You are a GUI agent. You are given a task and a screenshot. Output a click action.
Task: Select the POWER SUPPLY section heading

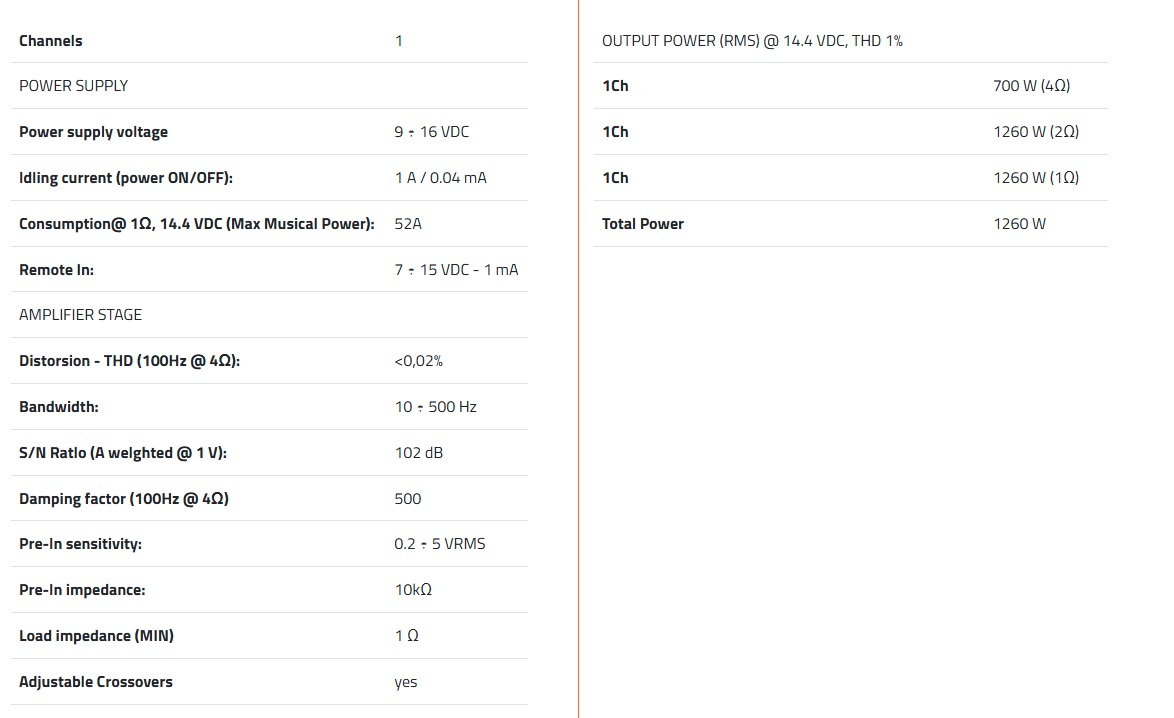click(x=74, y=86)
